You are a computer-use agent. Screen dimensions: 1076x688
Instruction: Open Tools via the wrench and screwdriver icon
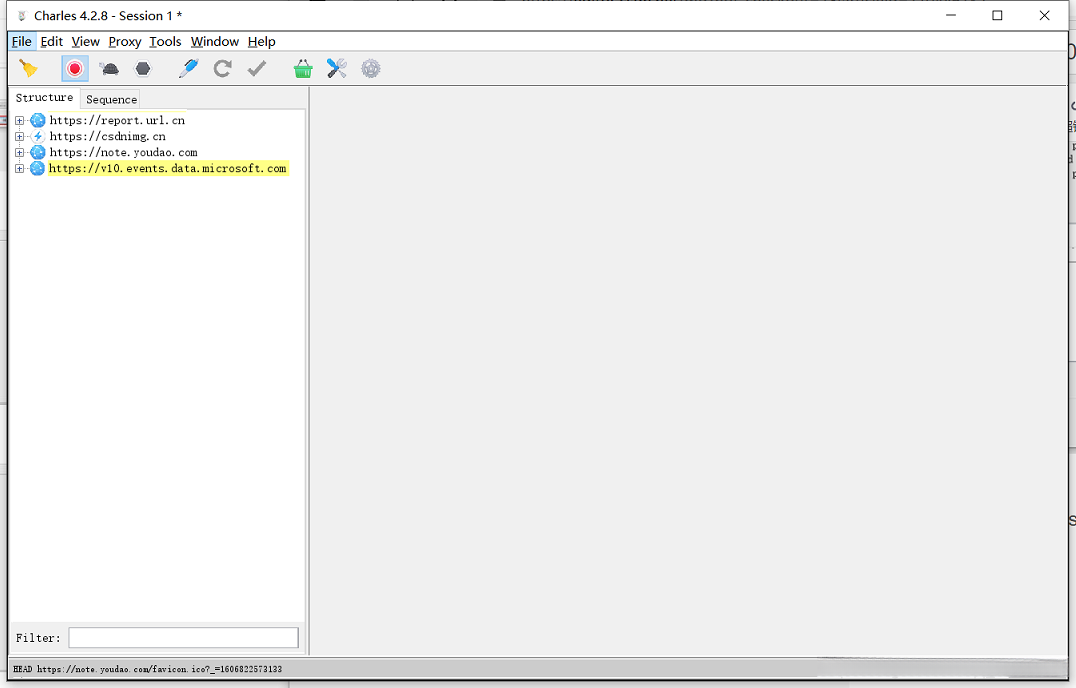(x=336, y=69)
